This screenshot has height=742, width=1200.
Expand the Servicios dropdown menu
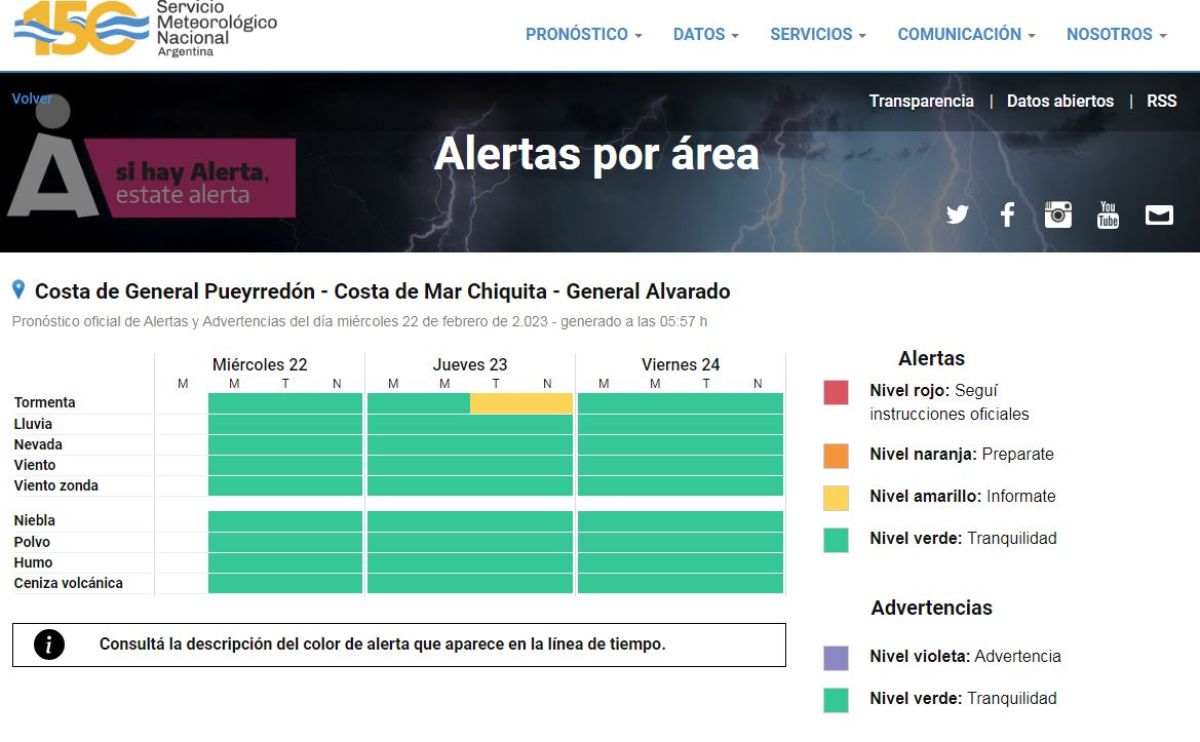817,34
